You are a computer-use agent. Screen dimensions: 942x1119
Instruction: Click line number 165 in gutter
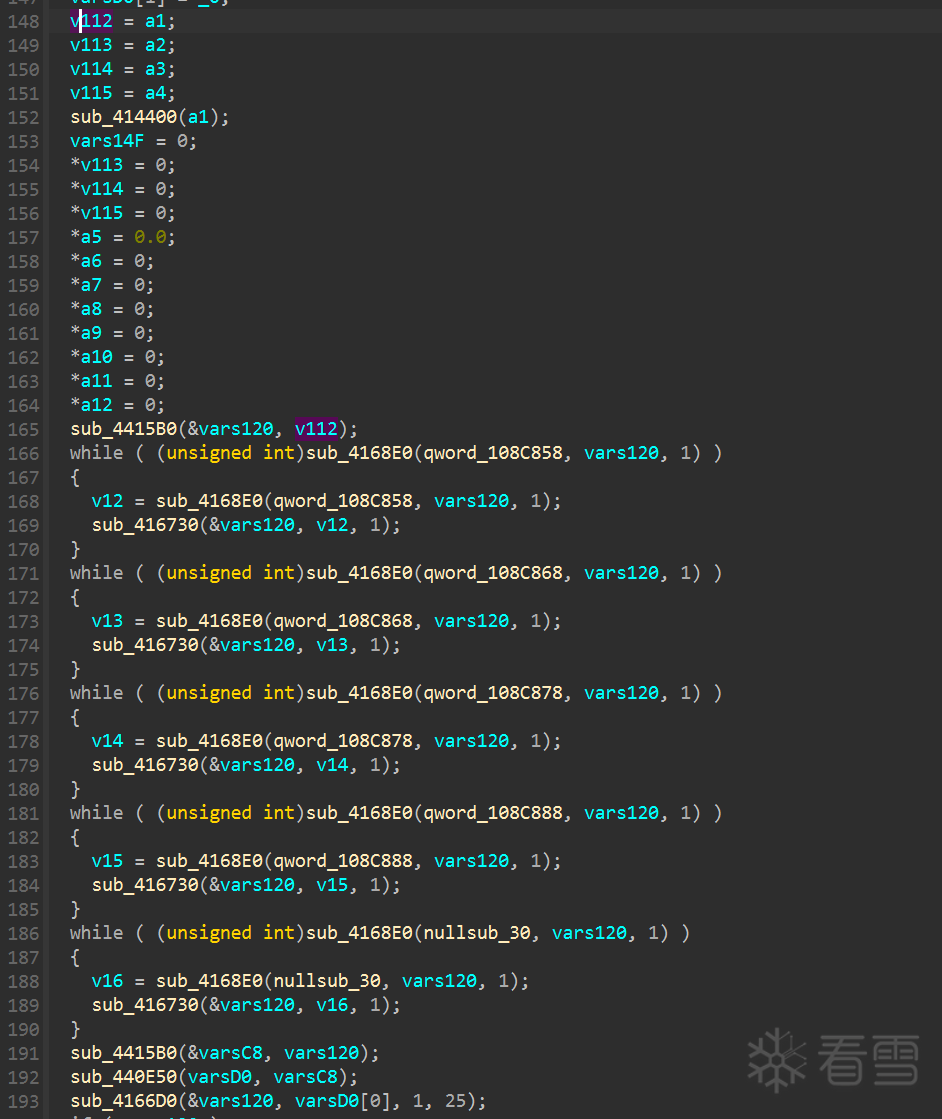pos(24,430)
